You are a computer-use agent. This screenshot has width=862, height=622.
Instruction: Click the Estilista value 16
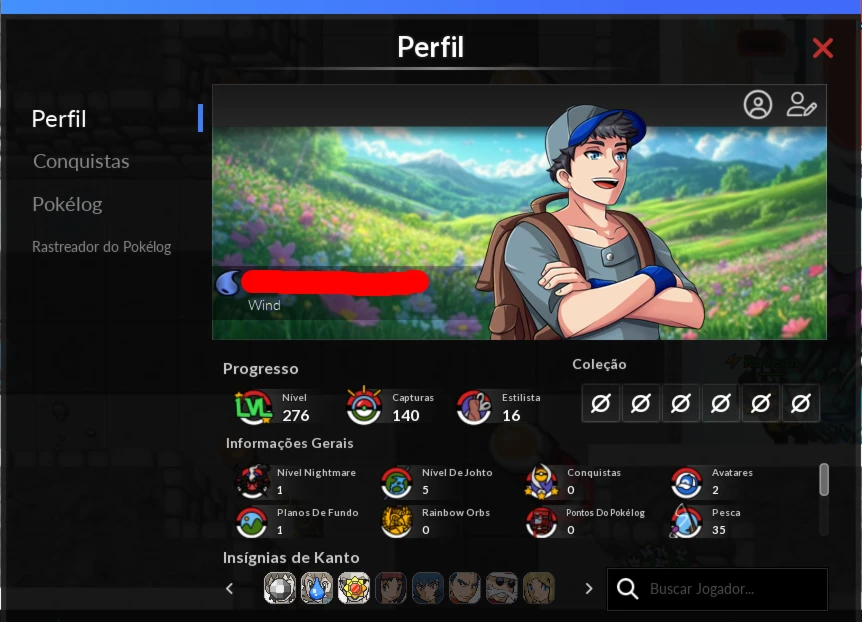(x=511, y=416)
